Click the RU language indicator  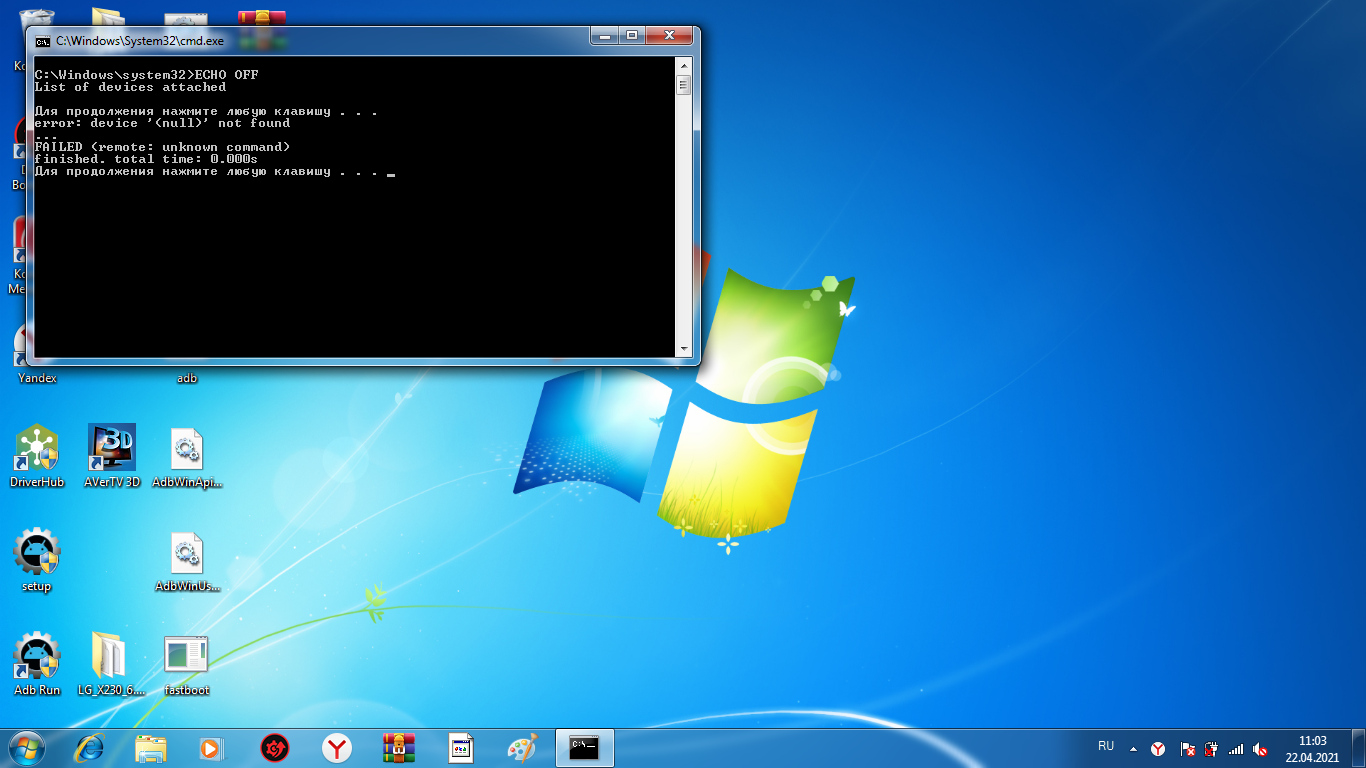(1106, 746)
